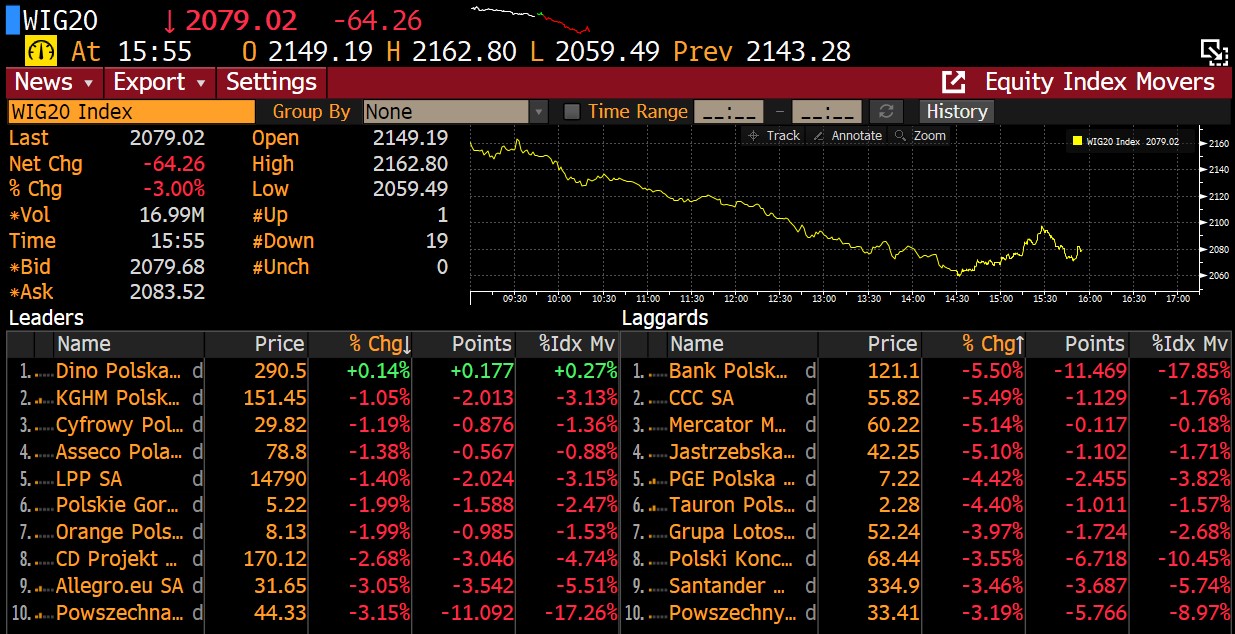Click the pop-out window icon at top right
Viewport: 1235px width, 634px height.
tap(1214, 52)
